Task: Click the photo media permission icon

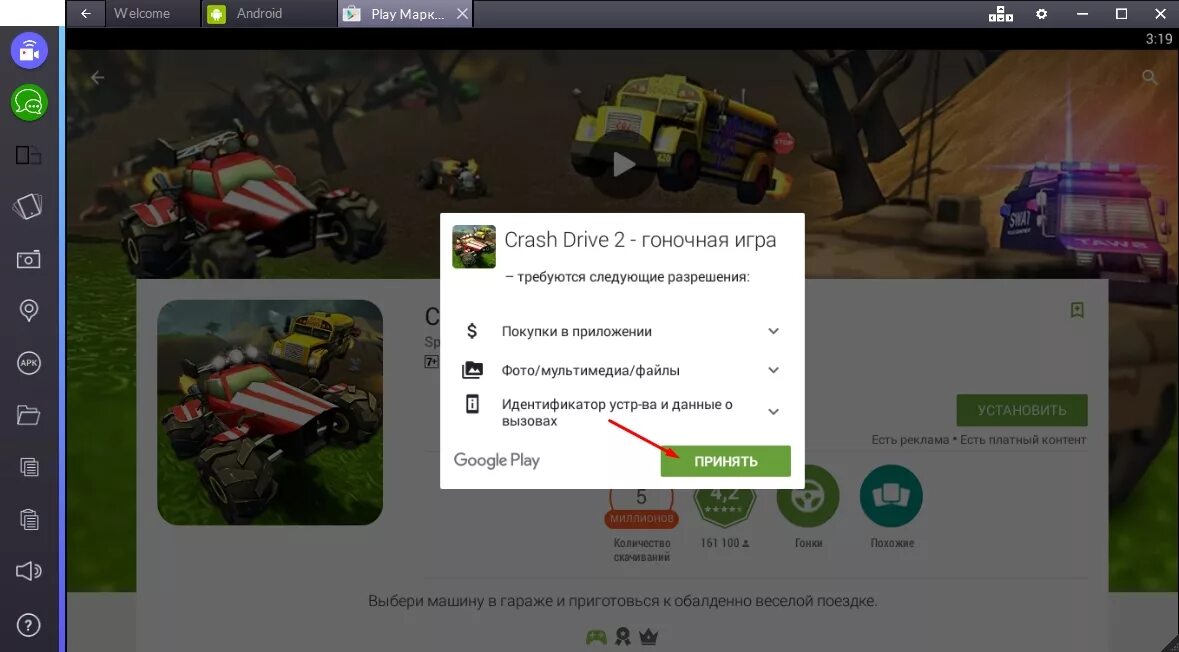Action: click(x=472, y=370)
